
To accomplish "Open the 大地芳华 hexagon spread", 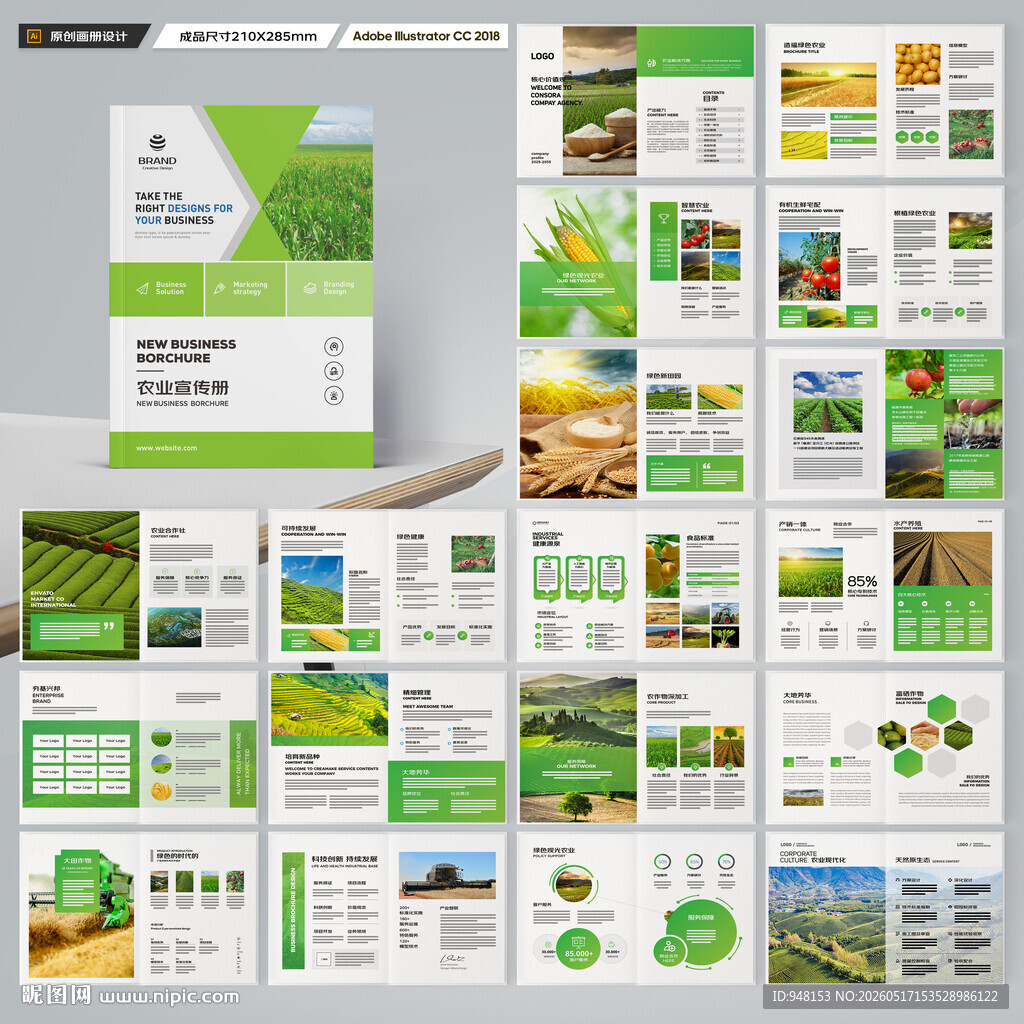I will pos(884,747).
